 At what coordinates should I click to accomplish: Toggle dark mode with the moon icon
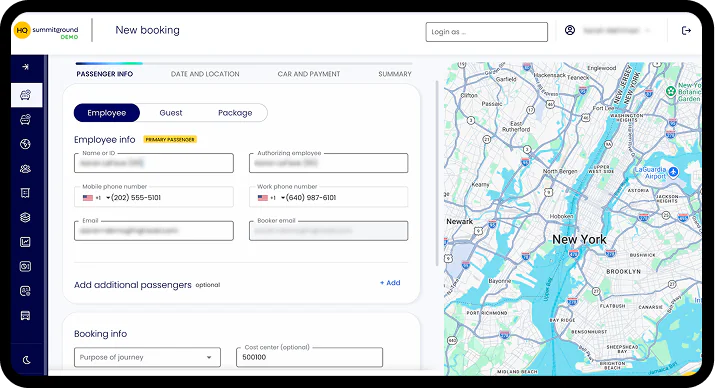pos(26,360)
